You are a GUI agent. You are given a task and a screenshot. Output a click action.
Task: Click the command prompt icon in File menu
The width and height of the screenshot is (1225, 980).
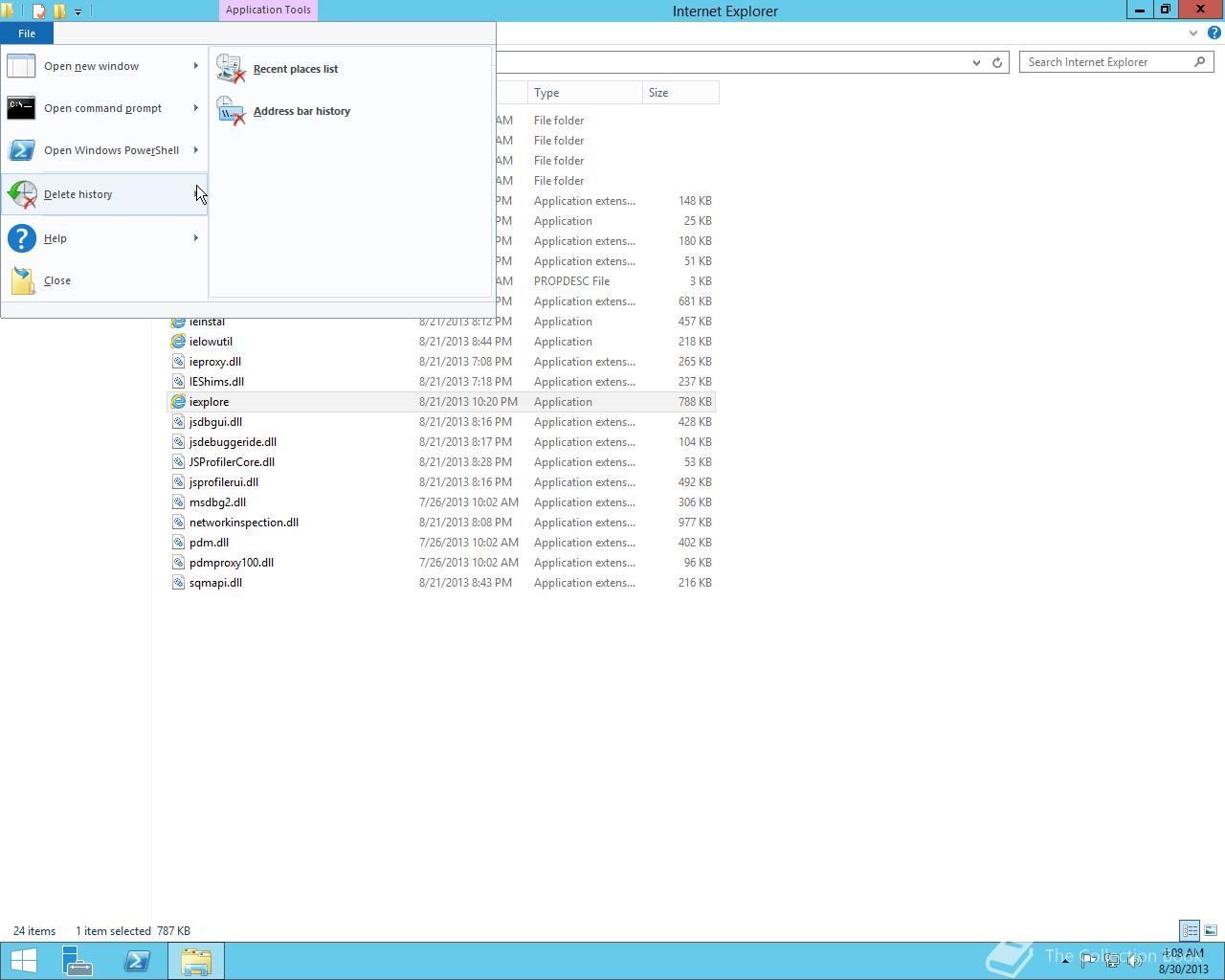pyautogui.click(x=21, y=108)
